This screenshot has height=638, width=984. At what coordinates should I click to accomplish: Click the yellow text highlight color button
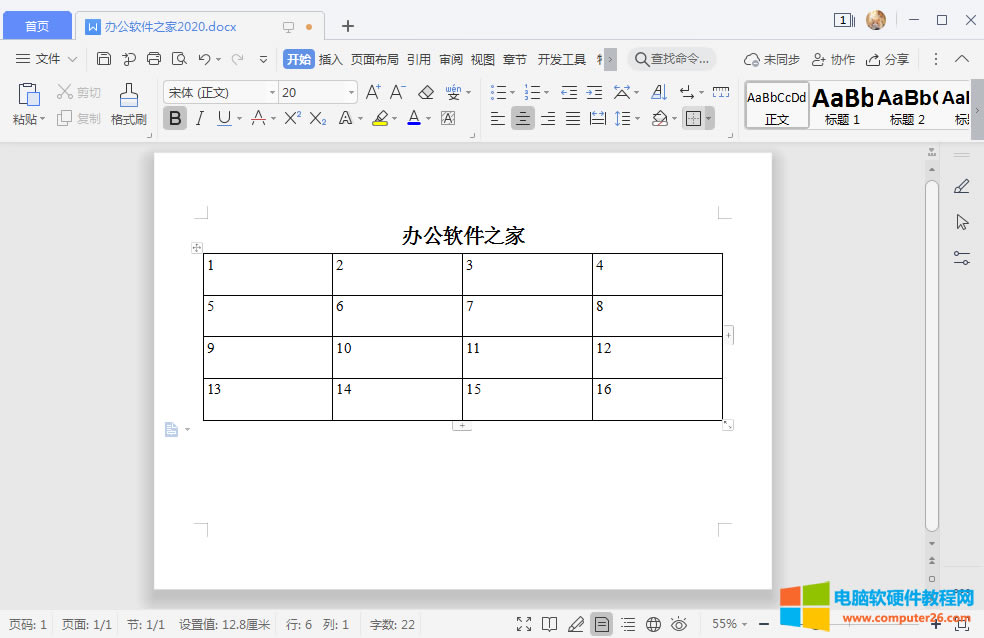tap(380, 119)
